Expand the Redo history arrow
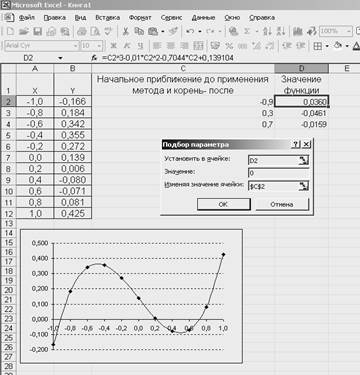360x375 pixels. click(x=220, y=32)
